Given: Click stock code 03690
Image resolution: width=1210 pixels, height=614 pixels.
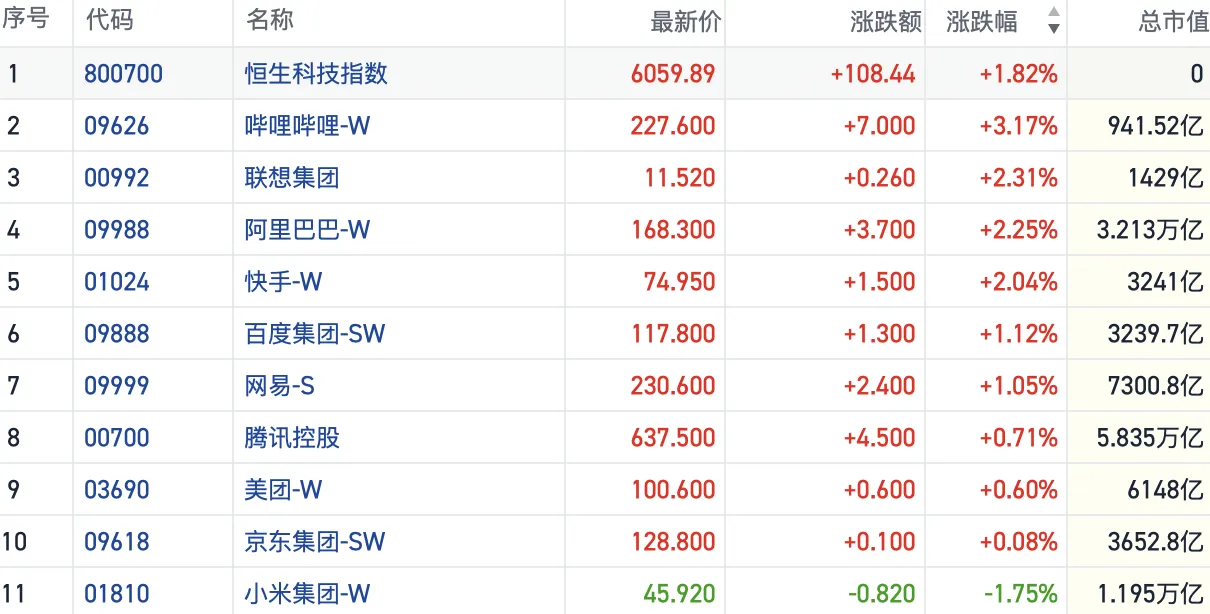Looking at the screenshot, I should 116,490.
